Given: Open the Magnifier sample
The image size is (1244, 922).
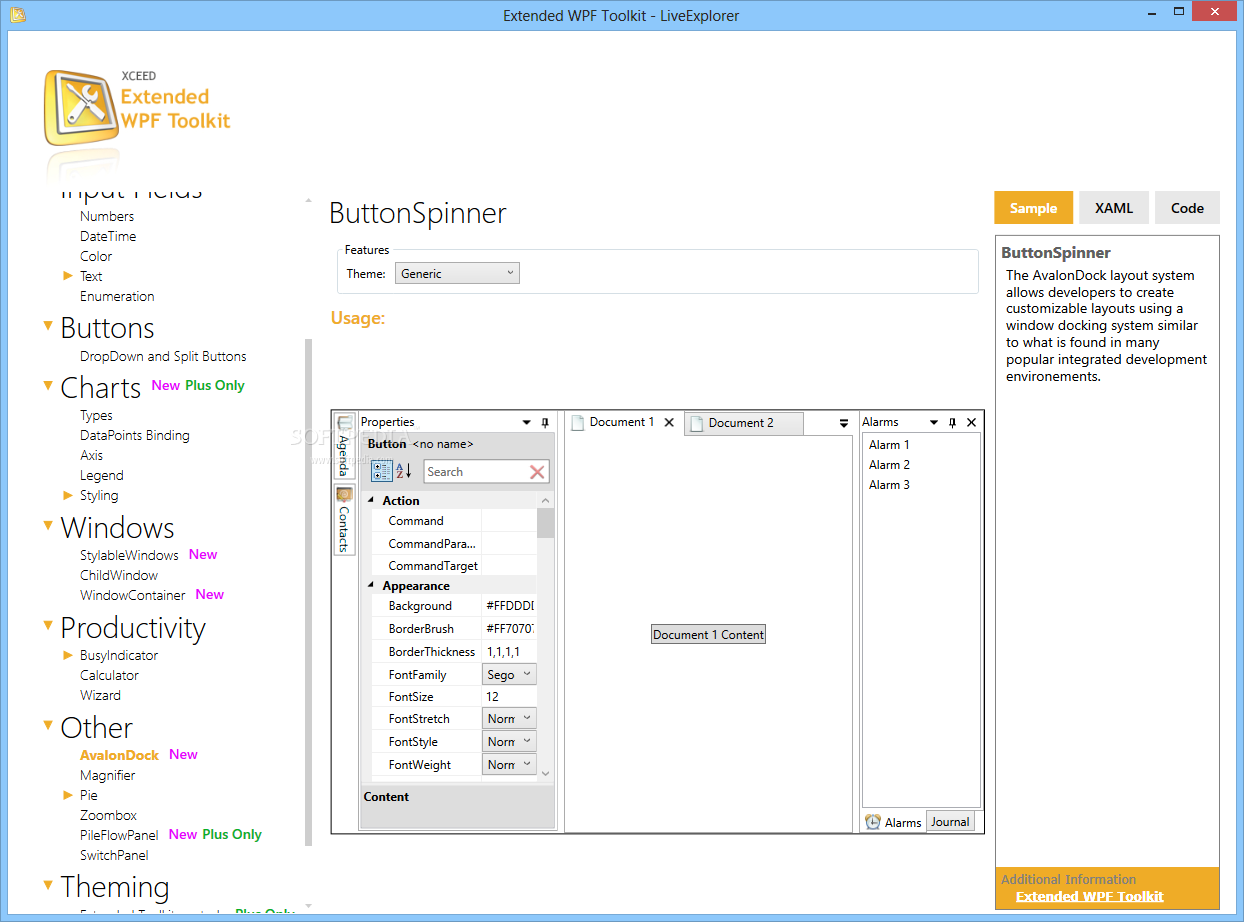Looking at the screenshot, I should (x=107, y=775).
